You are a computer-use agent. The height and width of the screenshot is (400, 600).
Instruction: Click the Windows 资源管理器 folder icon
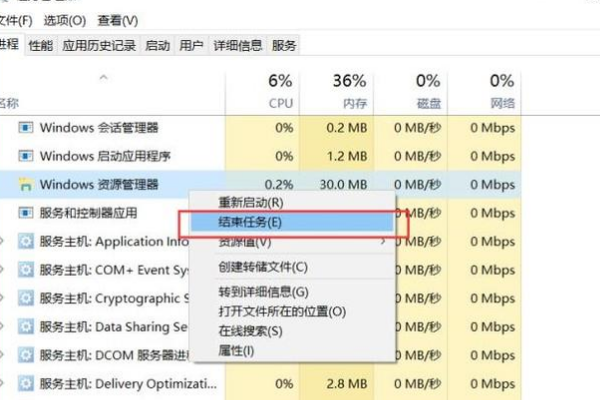[x=27, y=184]
